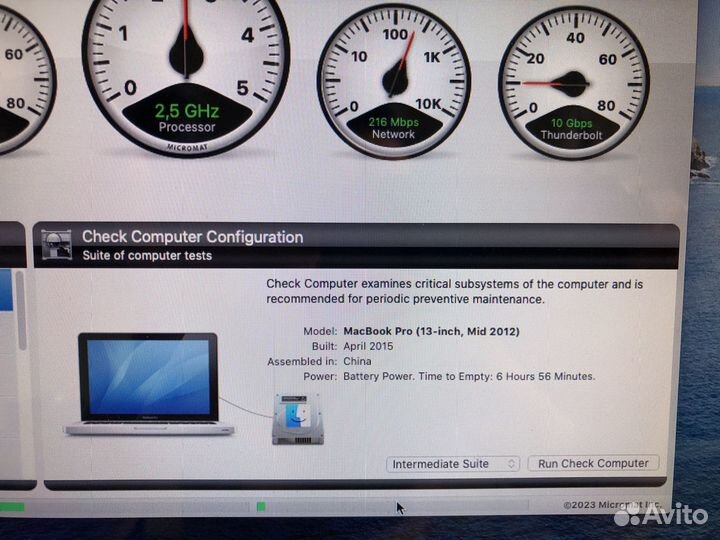Click the Assembled in value China
This screenshot has height=540, width=720.
point(357,361)
